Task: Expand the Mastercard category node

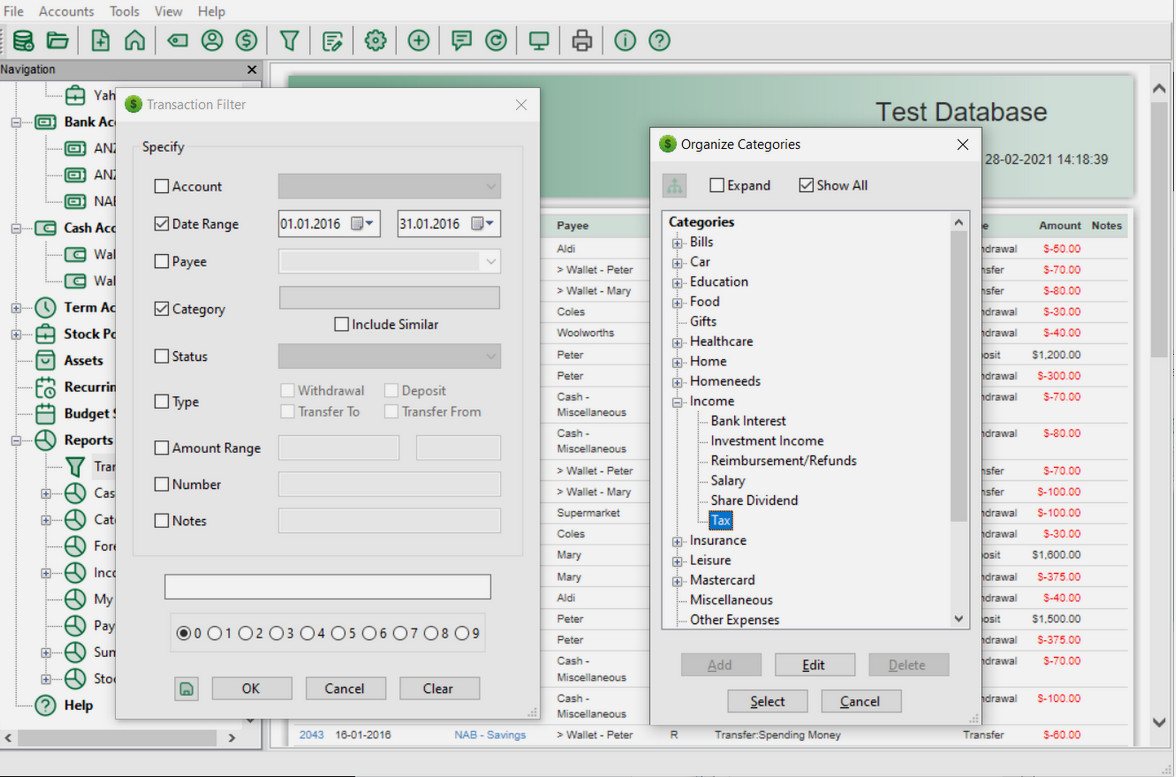Action: [x=677, y=581]
